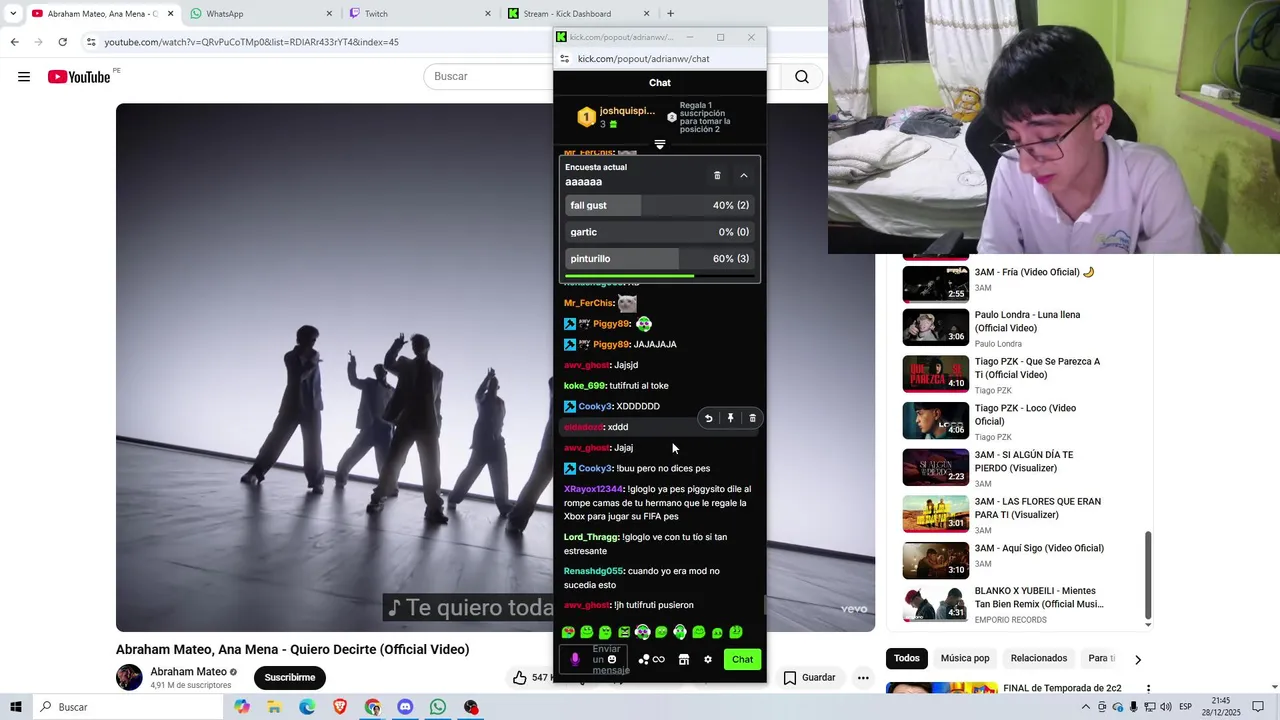Click the Kick popout address bar URL
Viewport: 1280px width, 720px height.
point(644,59)
